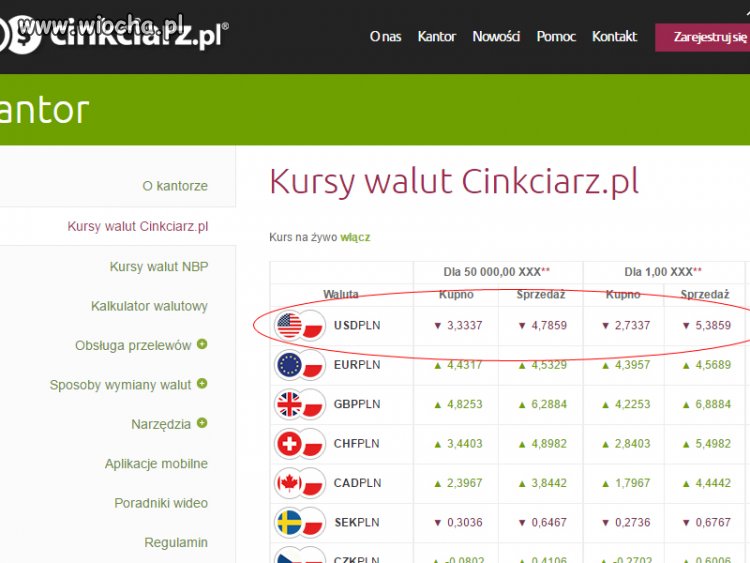Click USDPLN rate value 4,7859
Viewport: 750px width, 563px height.
pyautogui.click(x=549, y=326)
